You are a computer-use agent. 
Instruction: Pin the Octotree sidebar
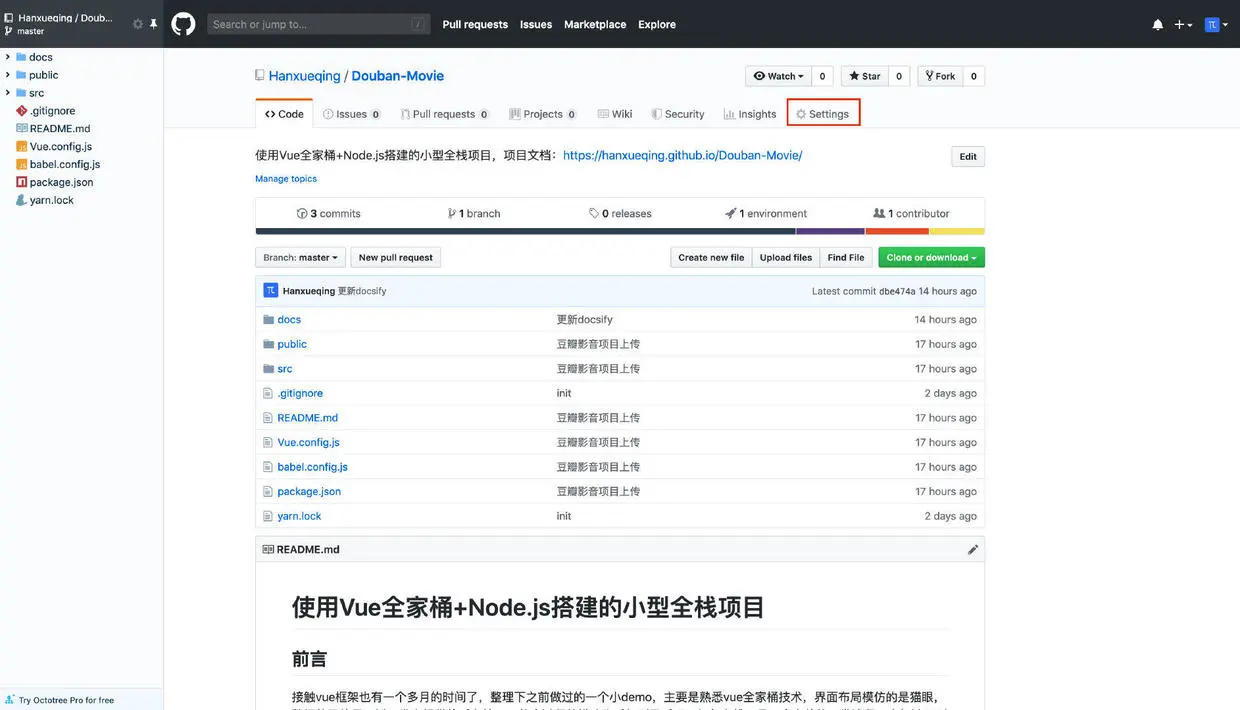click(x=153, y=24)
